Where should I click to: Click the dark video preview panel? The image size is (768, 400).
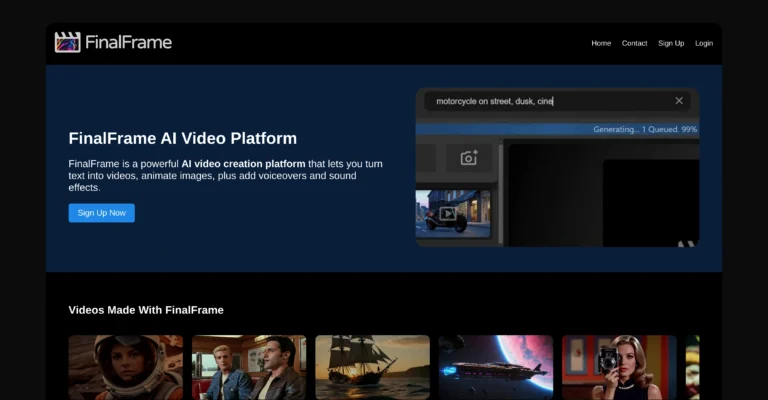603,193
